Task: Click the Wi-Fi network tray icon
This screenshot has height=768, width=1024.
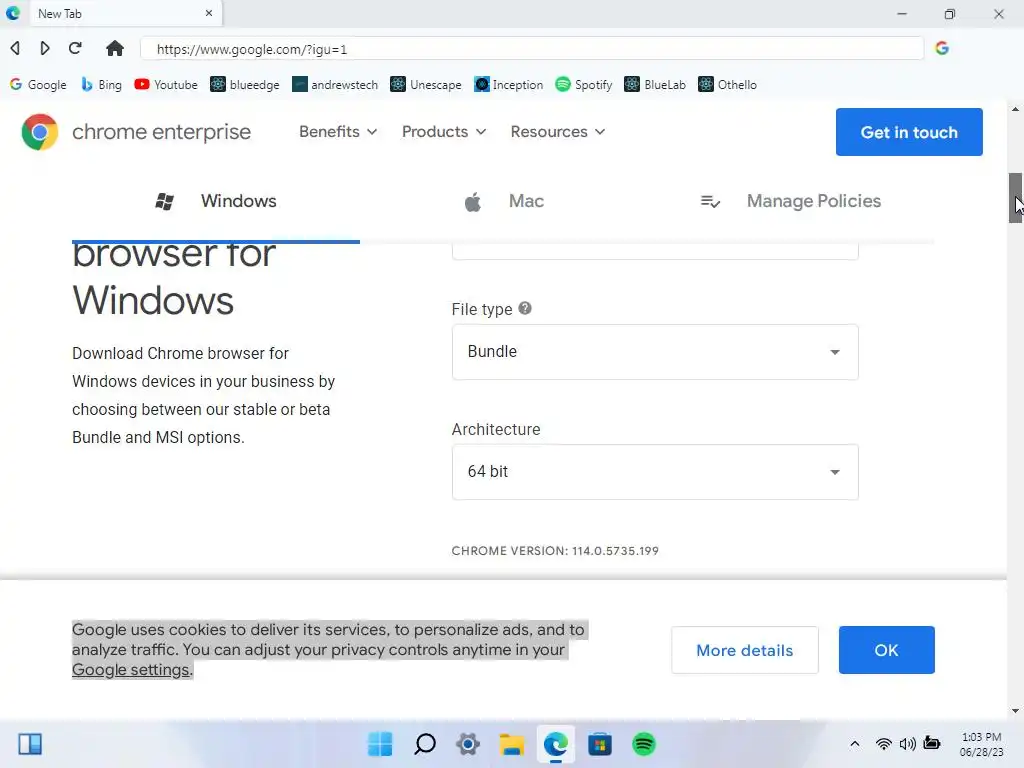Action: pyautogui.click(x=884, y=744)
